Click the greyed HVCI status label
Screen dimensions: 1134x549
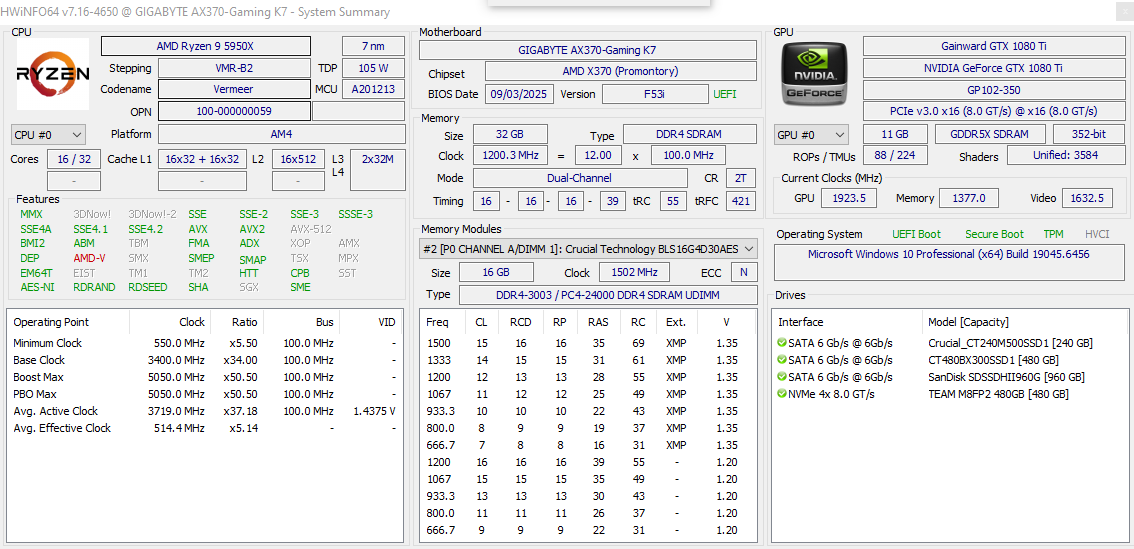click(x=1099, y=234)
